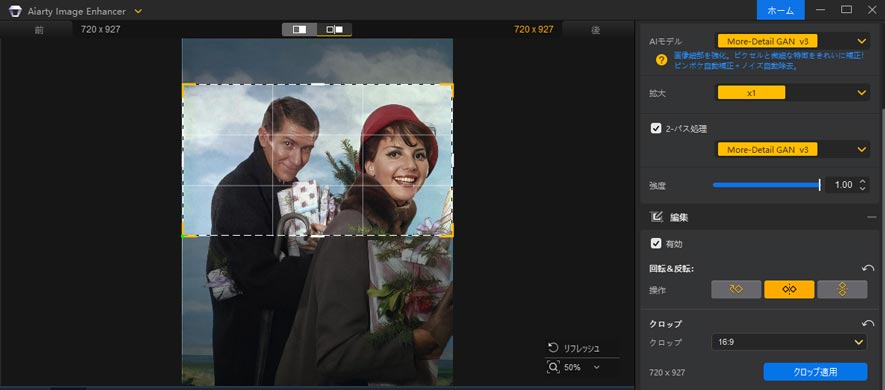Click the horizontal flip button
The height and width of the screenshot is (390, 885).
789,289
